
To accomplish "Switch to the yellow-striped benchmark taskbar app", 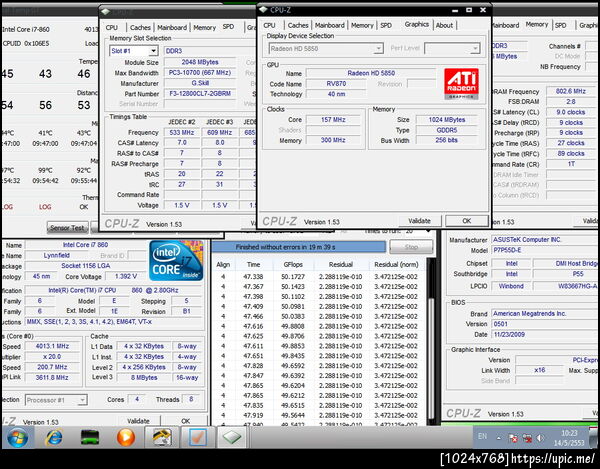I will tap(162, 437).
